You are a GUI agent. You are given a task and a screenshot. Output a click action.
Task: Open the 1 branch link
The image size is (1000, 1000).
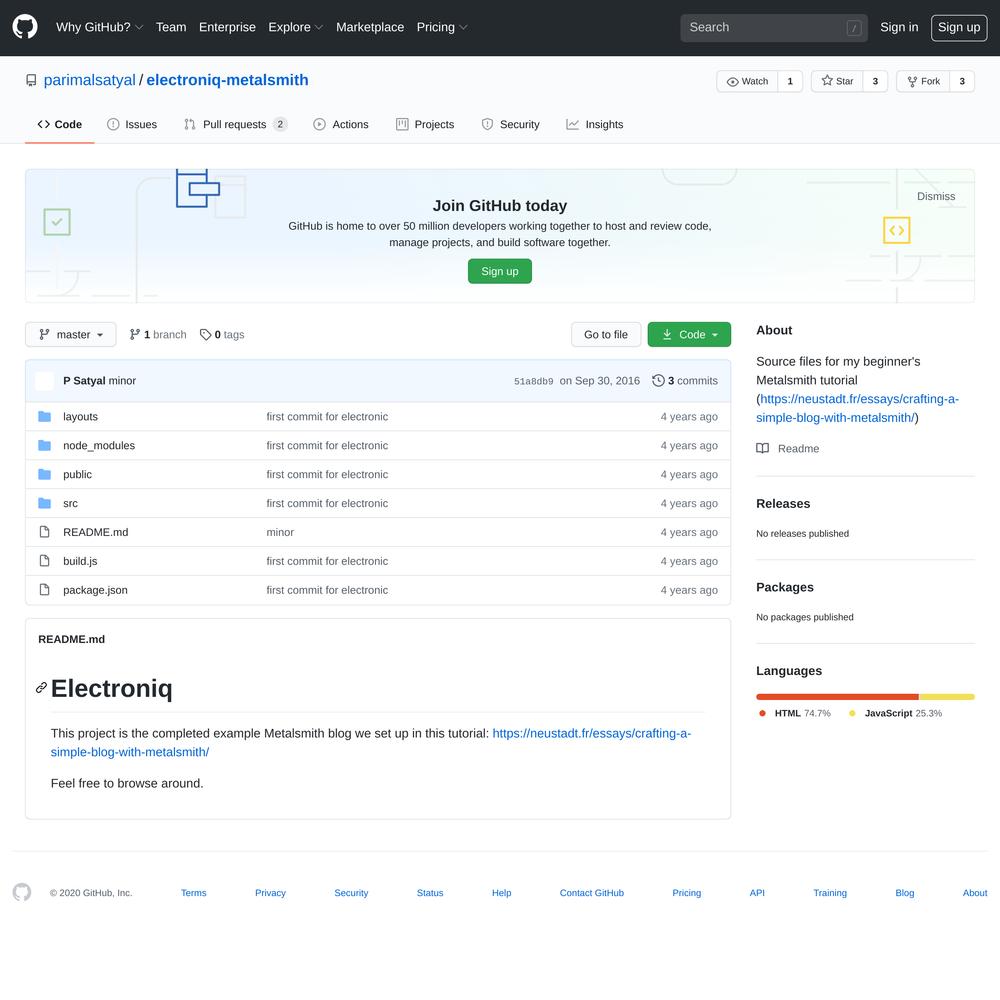pos(158,335)
